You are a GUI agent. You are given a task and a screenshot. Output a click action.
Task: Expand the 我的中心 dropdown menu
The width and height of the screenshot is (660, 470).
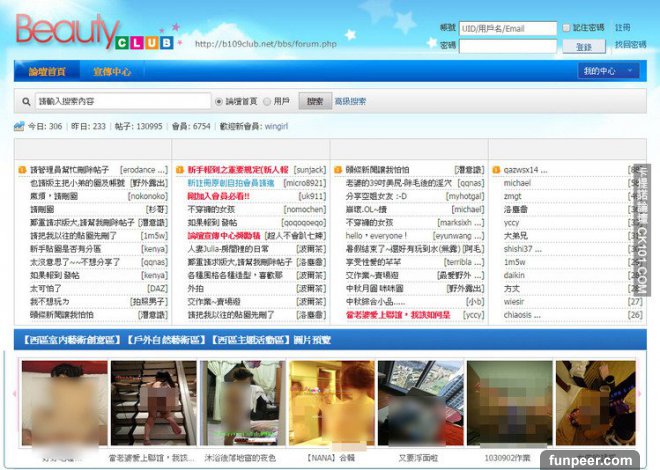tap(609, 71)
